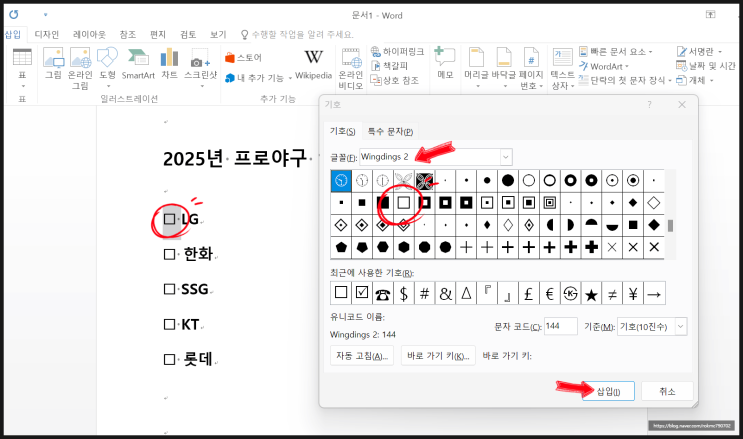Click the Tell Me search box
743x439 pixels.
298,35
